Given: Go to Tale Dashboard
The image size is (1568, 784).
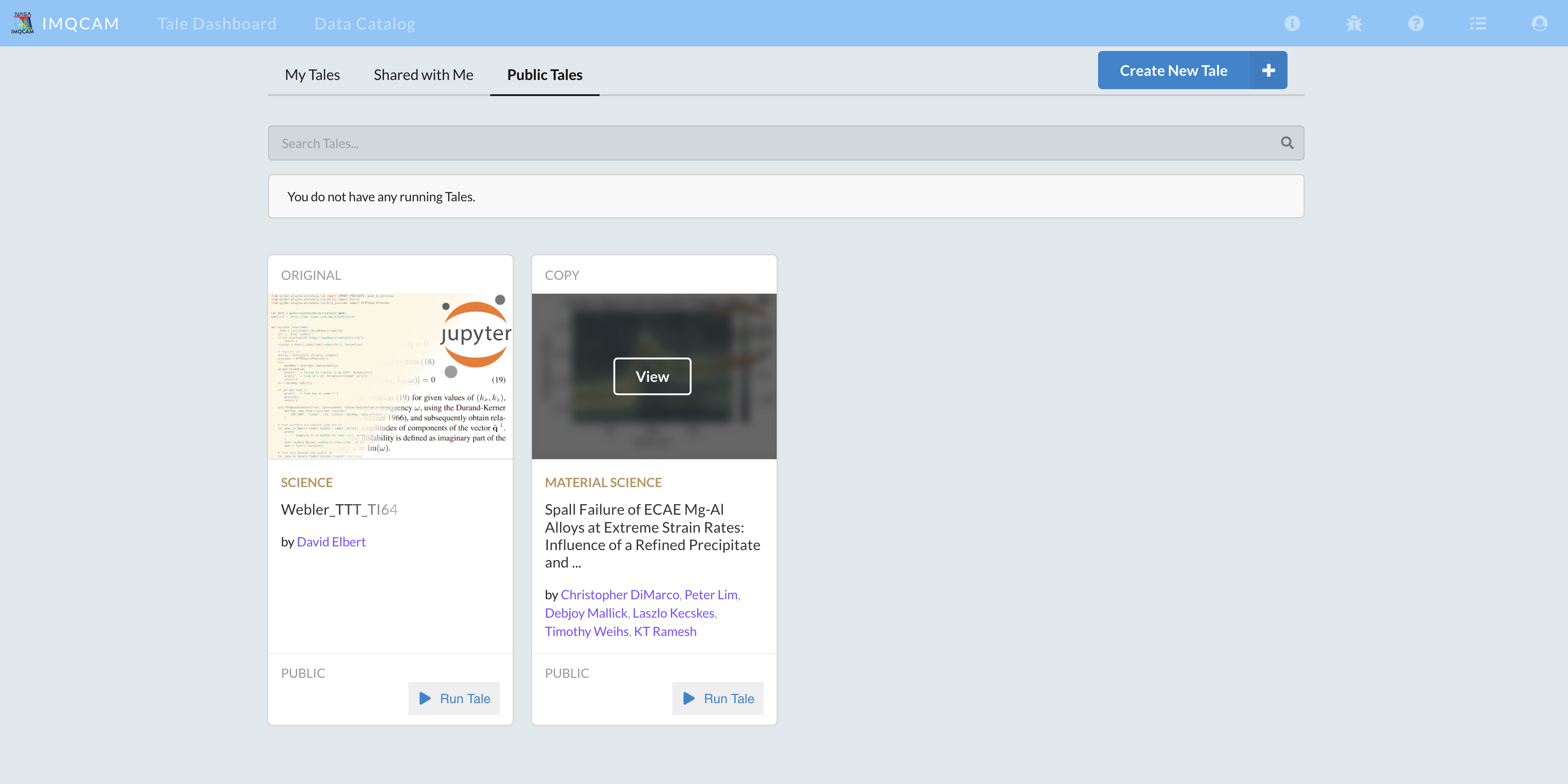Looking at the screenshot, I should pyautogui.click(x=217, y=24).
